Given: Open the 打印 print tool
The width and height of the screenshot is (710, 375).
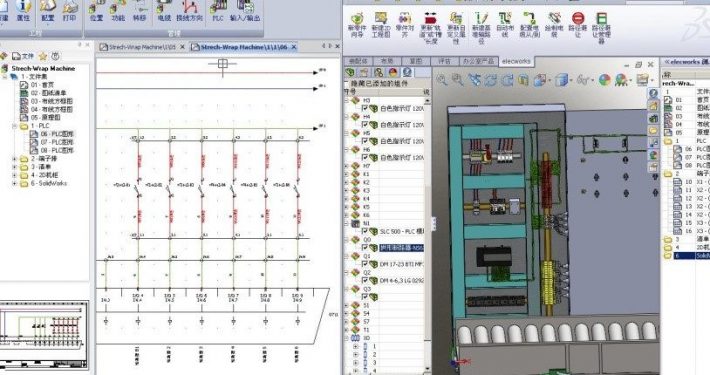Looking at the screenshot, I should (x=69, y=10).
